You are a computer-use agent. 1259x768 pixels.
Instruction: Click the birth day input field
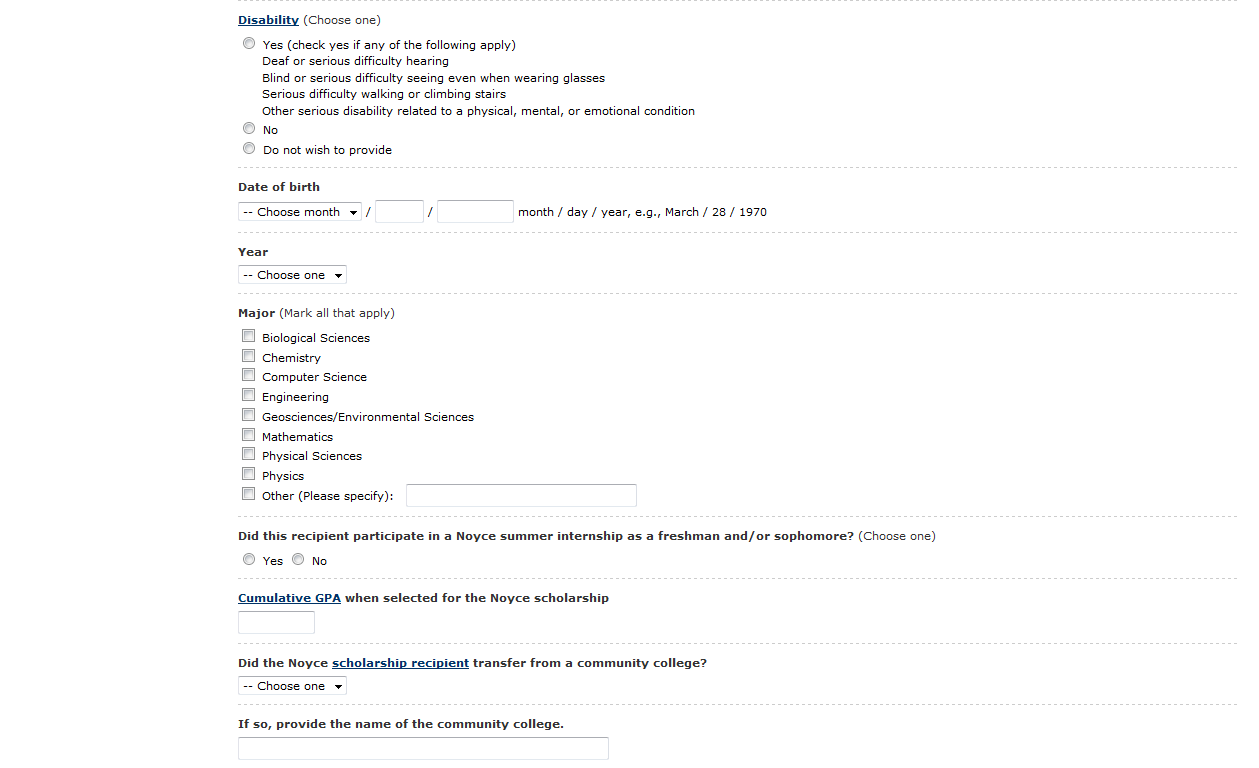tap(399, 212)
